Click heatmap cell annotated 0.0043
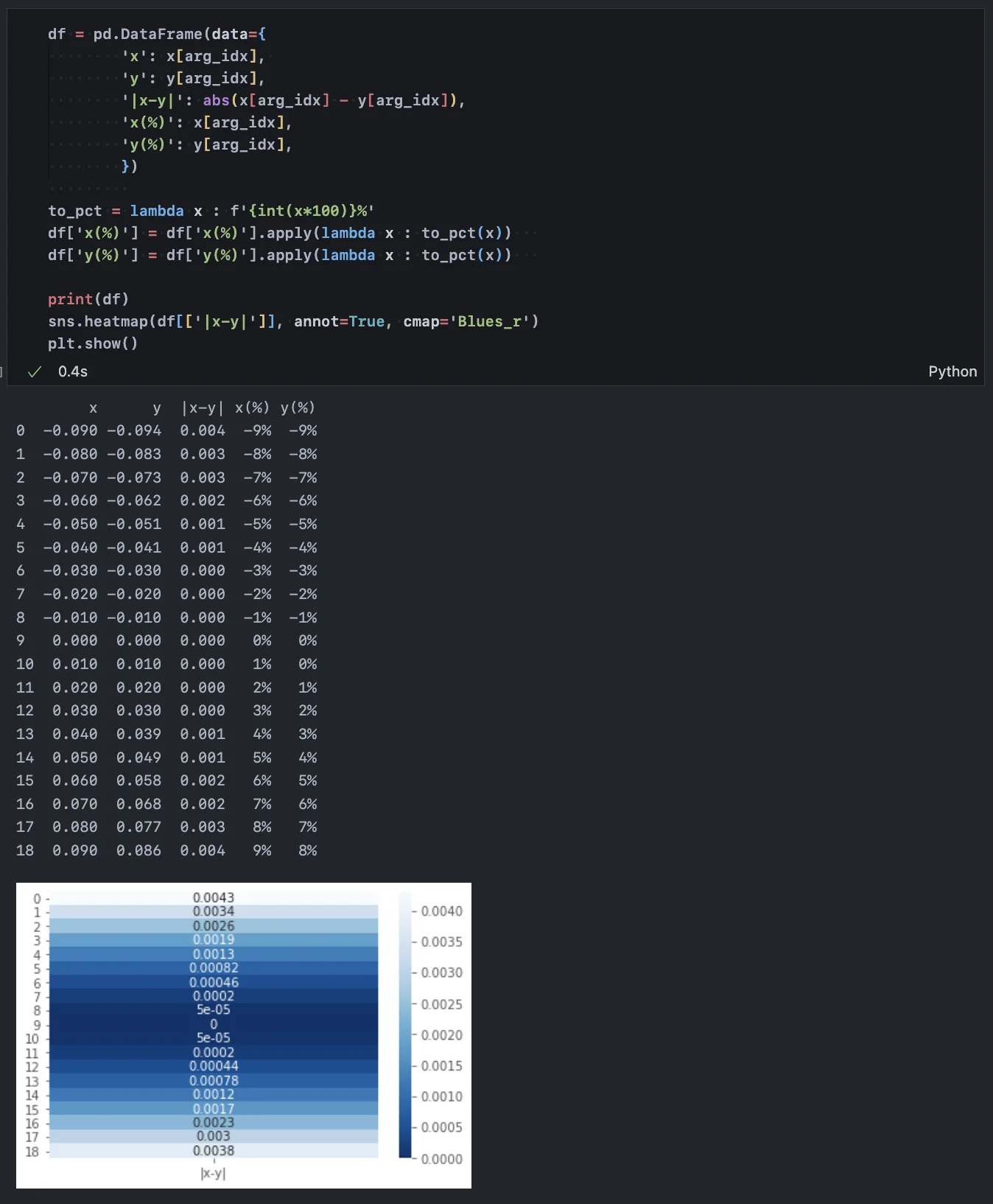 click(214, 897)
